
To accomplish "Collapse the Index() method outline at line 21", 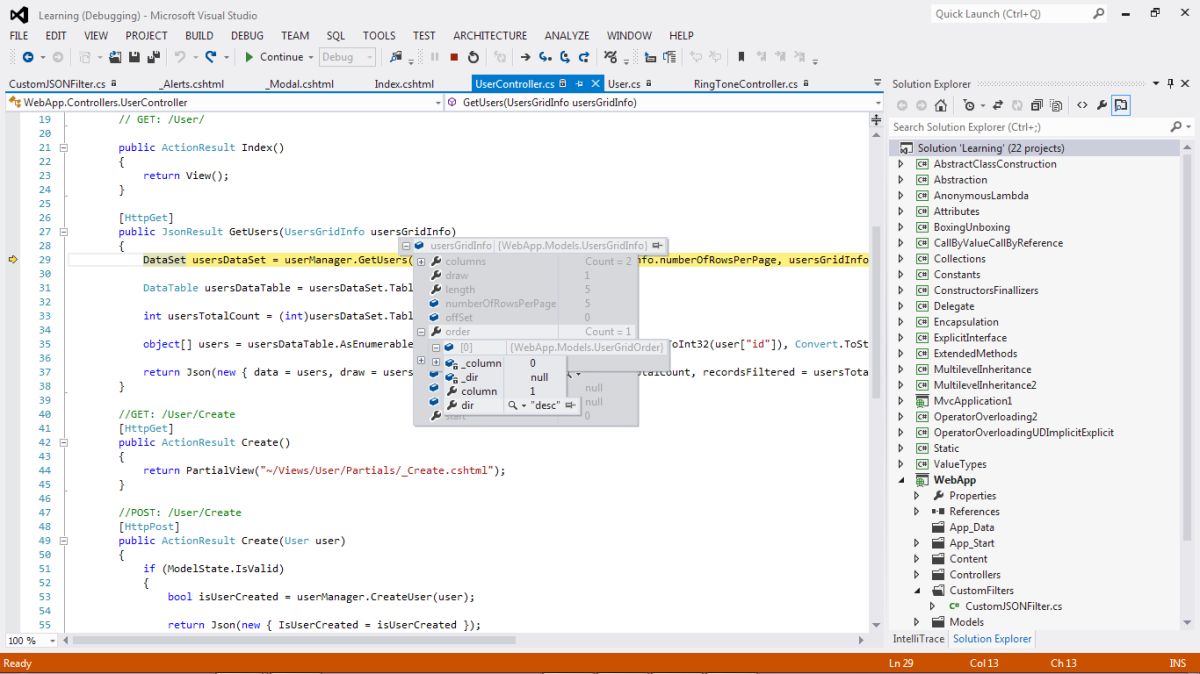I will tap(64, 147).
